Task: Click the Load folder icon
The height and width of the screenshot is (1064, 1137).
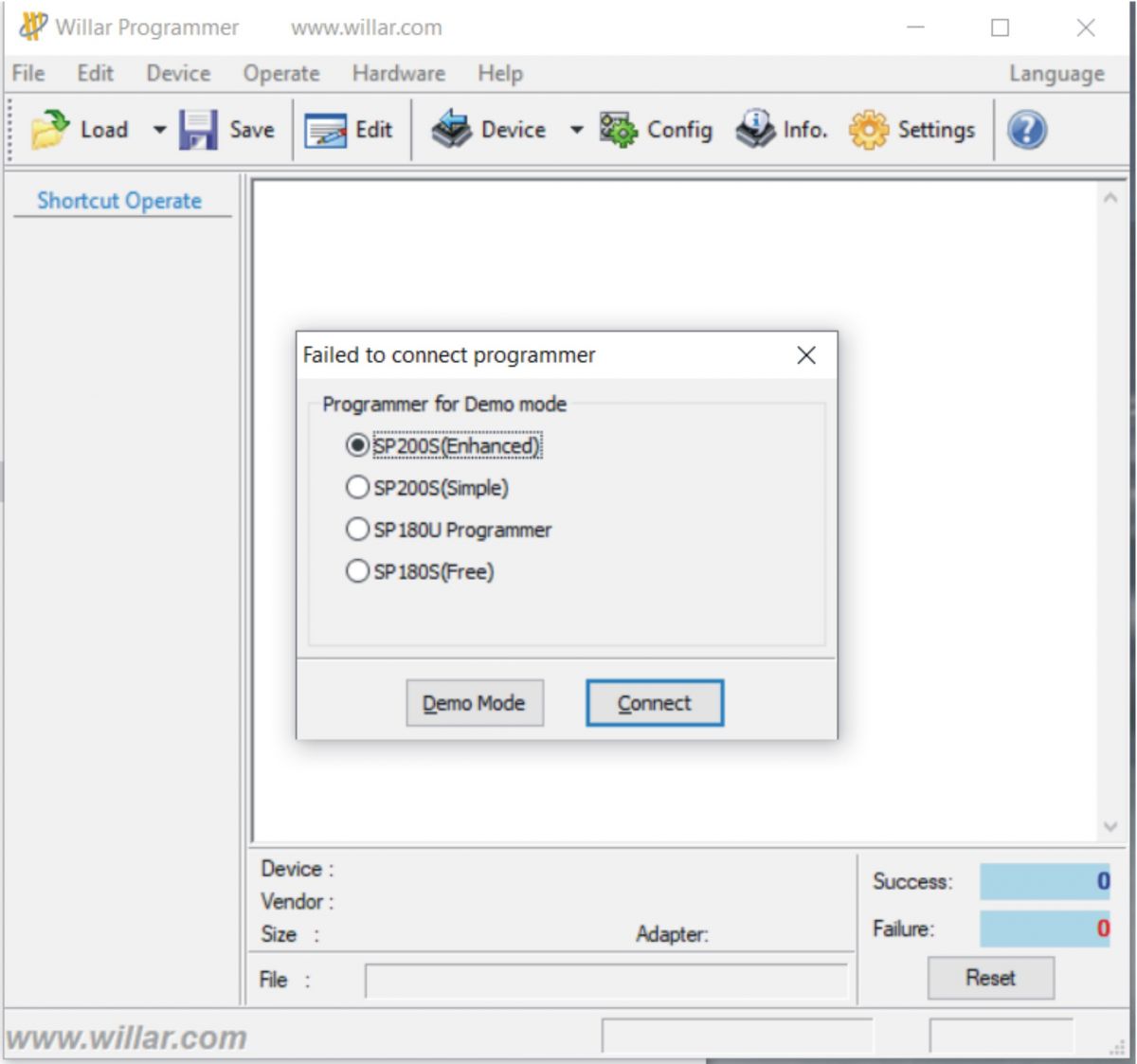Action: 49,130
